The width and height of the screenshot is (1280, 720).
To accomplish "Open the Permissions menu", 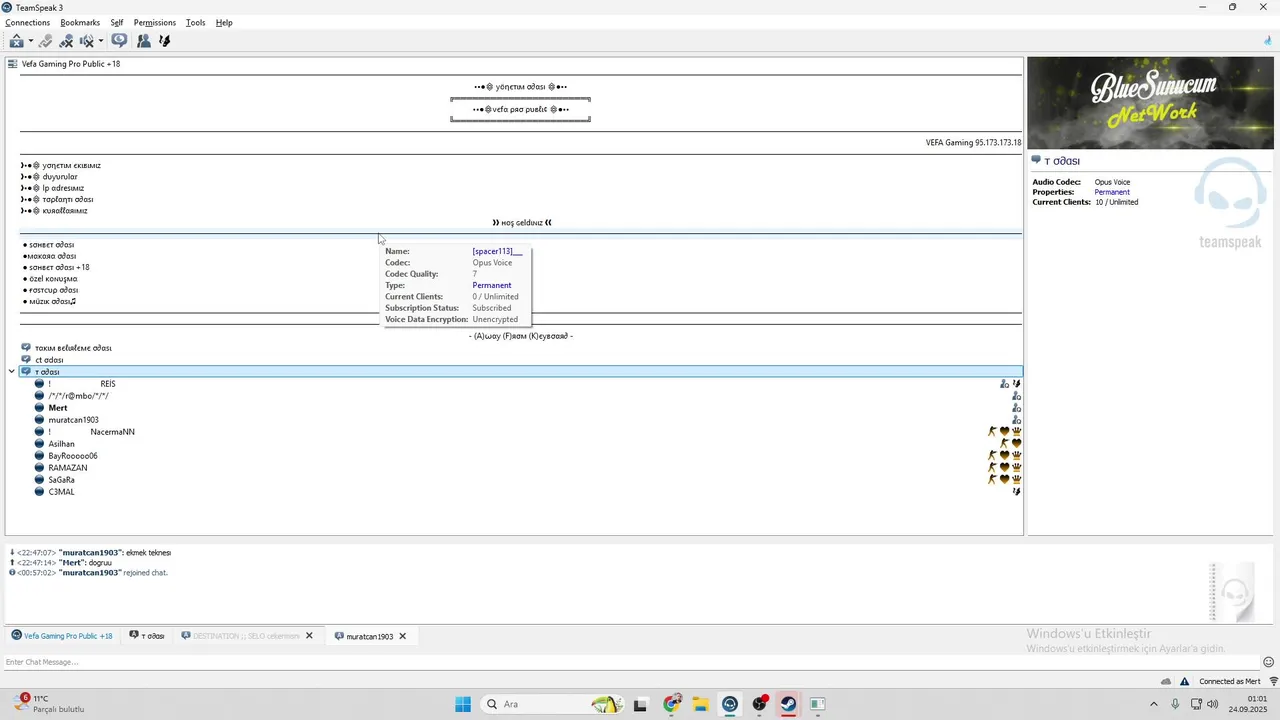I will (x=155, y=22).
